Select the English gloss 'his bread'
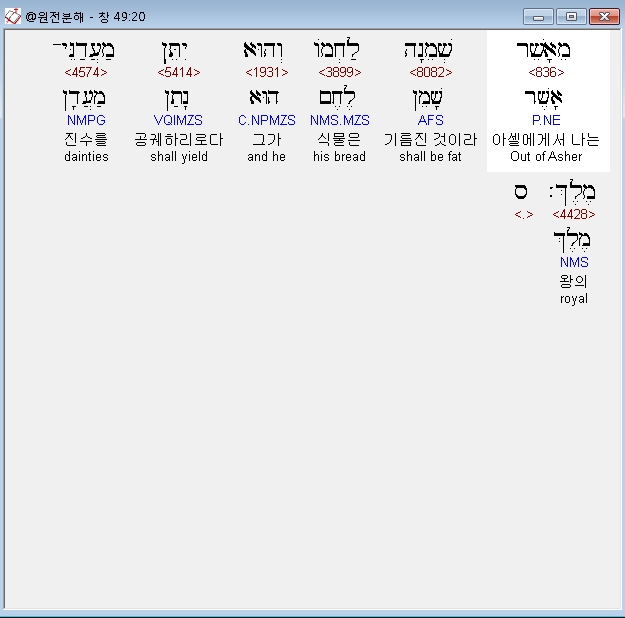Image resolution: width=625 pixels, height=618 pixels. click(x=339, y=157)
